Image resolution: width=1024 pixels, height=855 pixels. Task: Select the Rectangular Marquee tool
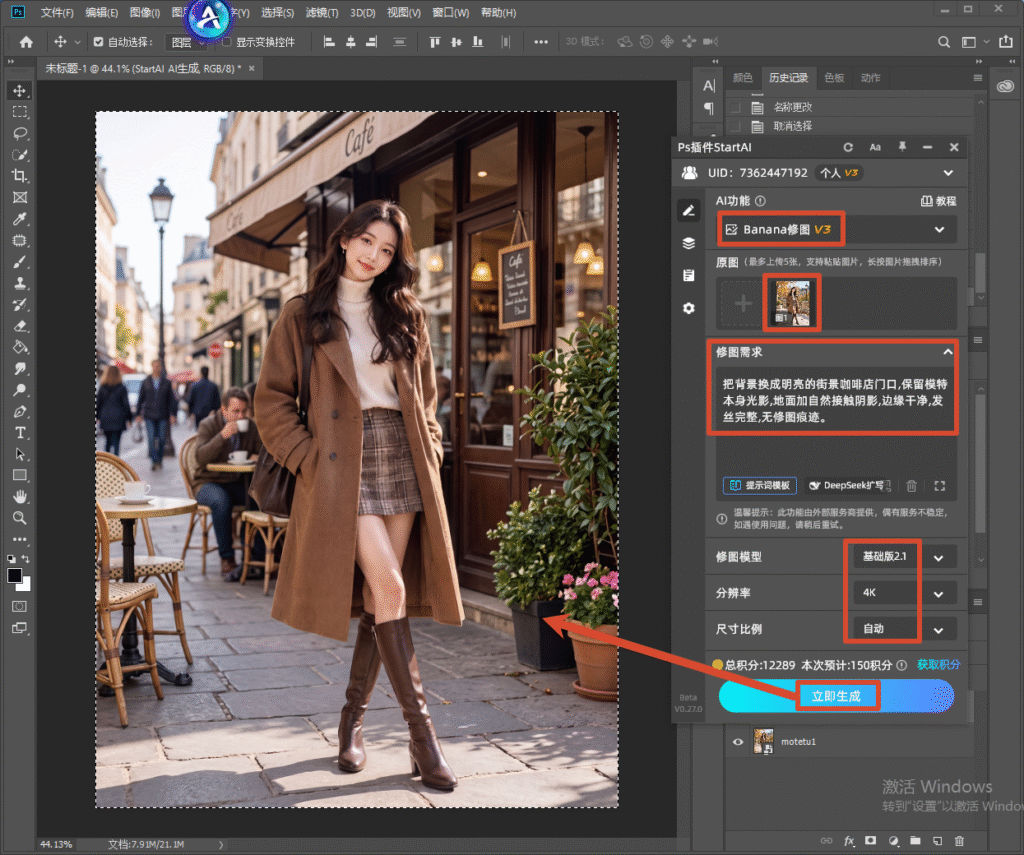(20, 112)
